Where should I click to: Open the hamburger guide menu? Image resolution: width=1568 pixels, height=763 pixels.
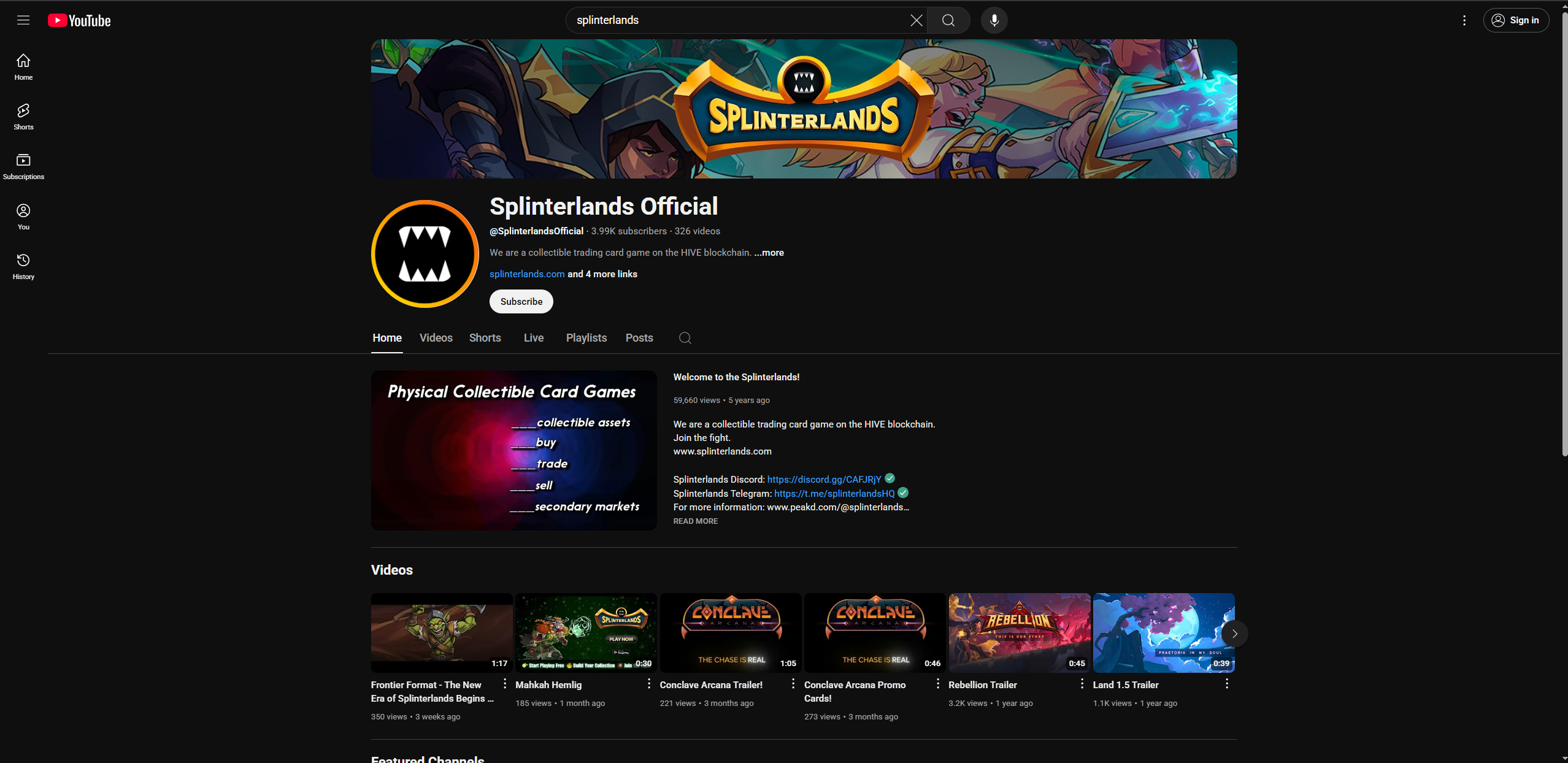click(23, 20)
